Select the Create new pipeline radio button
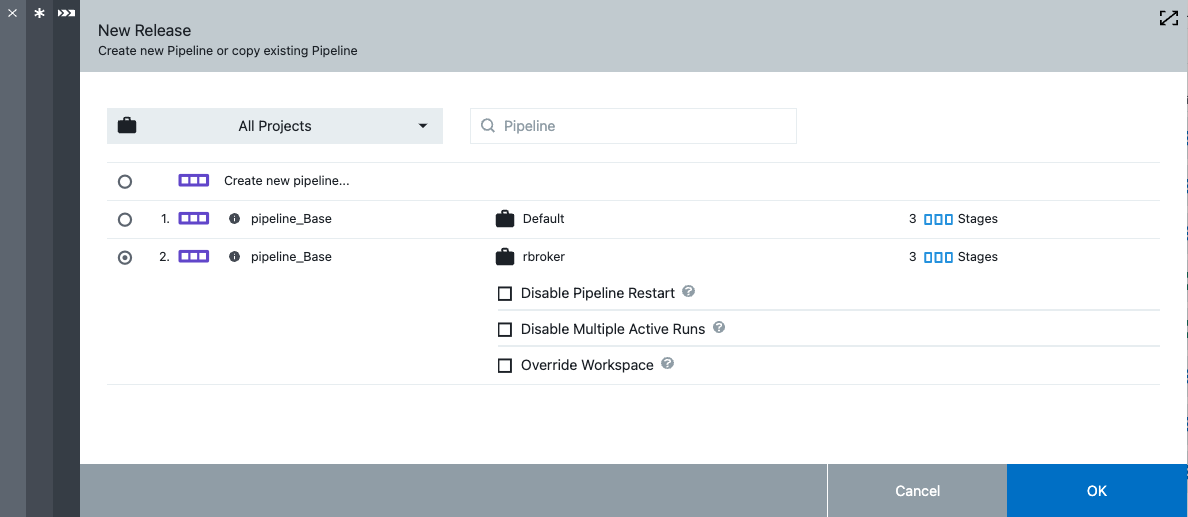Screen dimensions: 1188x517 point(125,182)
